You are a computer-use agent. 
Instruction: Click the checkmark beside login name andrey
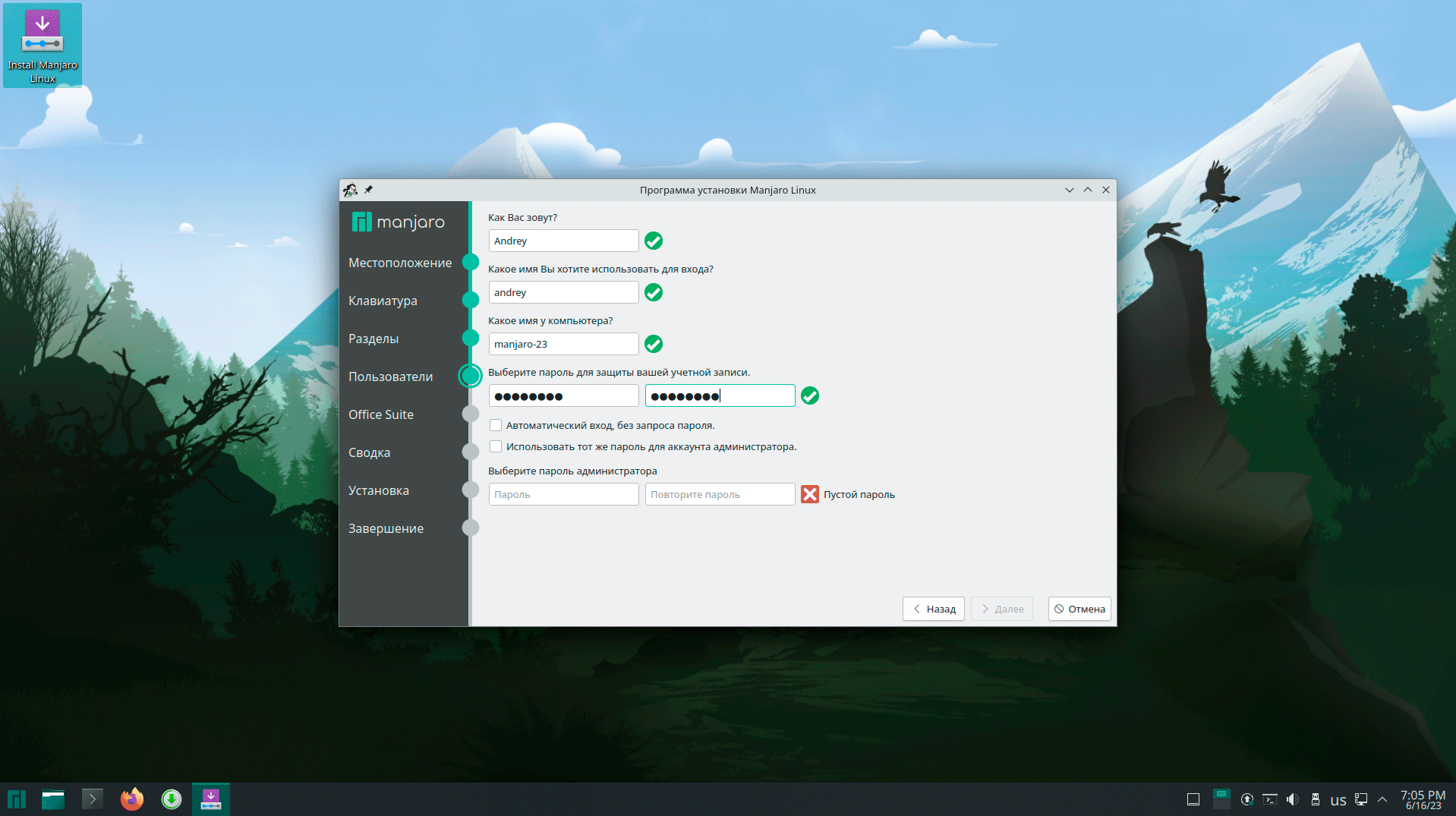tap(654, 292)
